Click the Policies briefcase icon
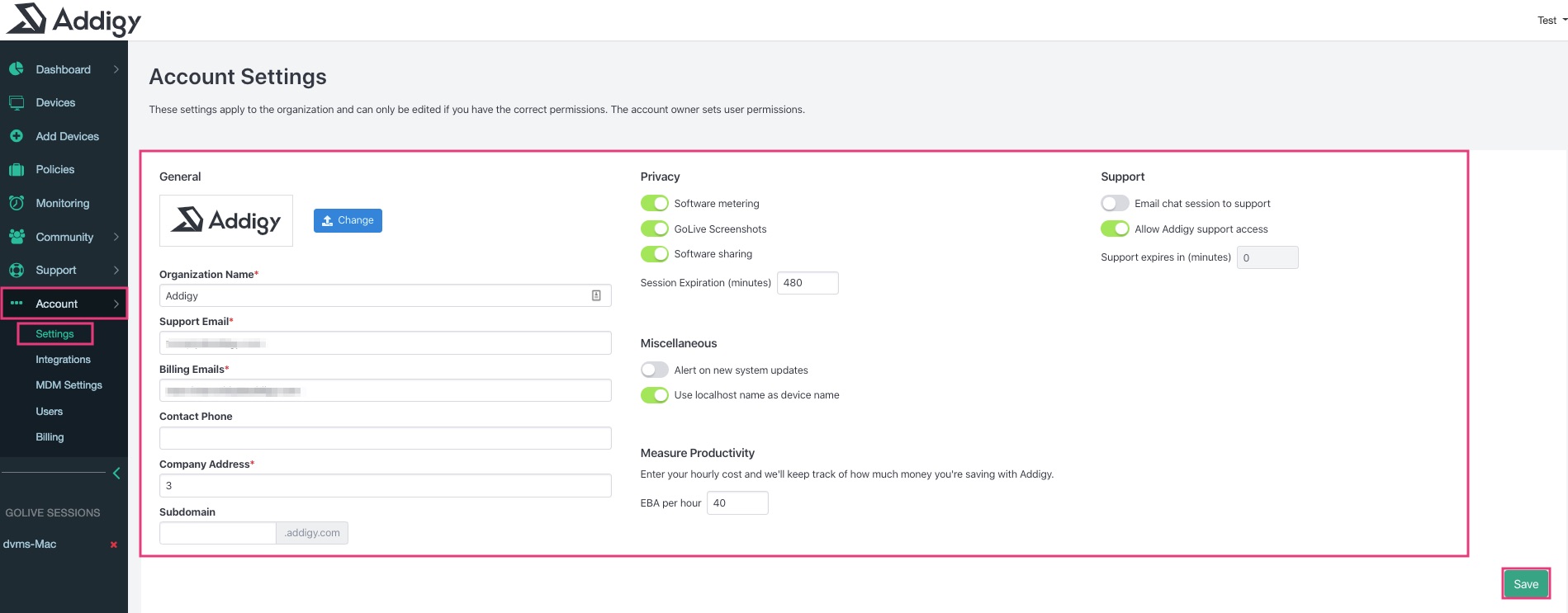Image resolution: width=1568 pixels, height=613 pixels. 17,170
